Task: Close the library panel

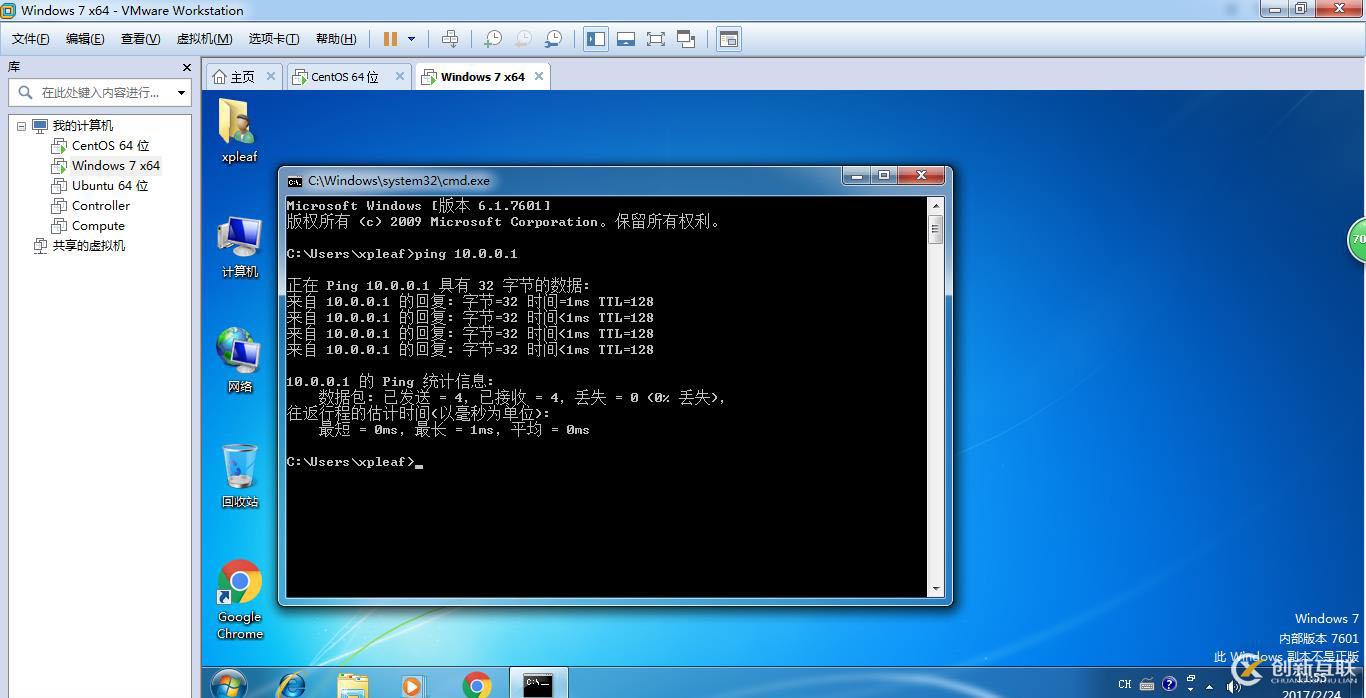Action: click(x=186, y=67)
